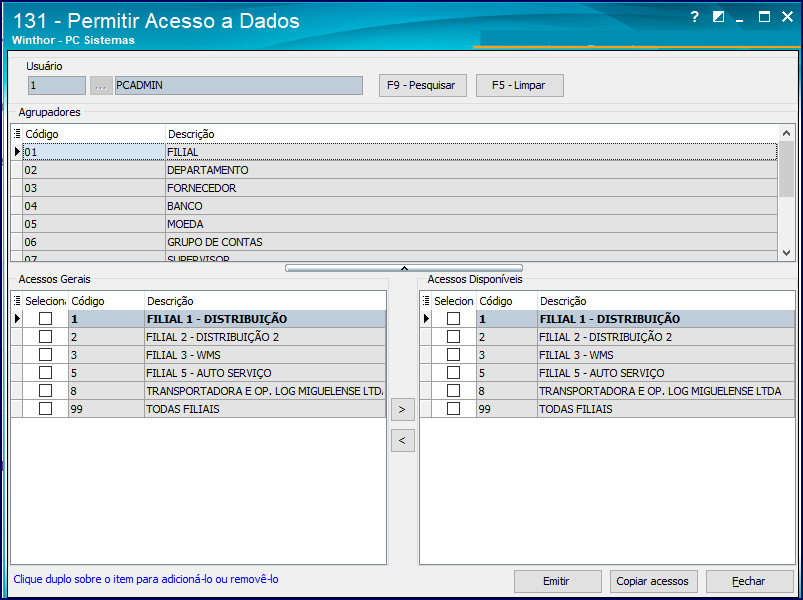Click Descrição header in Acessos Disponíveis
The width and height of the screenshot is (803, 600).
click(666, 301)
